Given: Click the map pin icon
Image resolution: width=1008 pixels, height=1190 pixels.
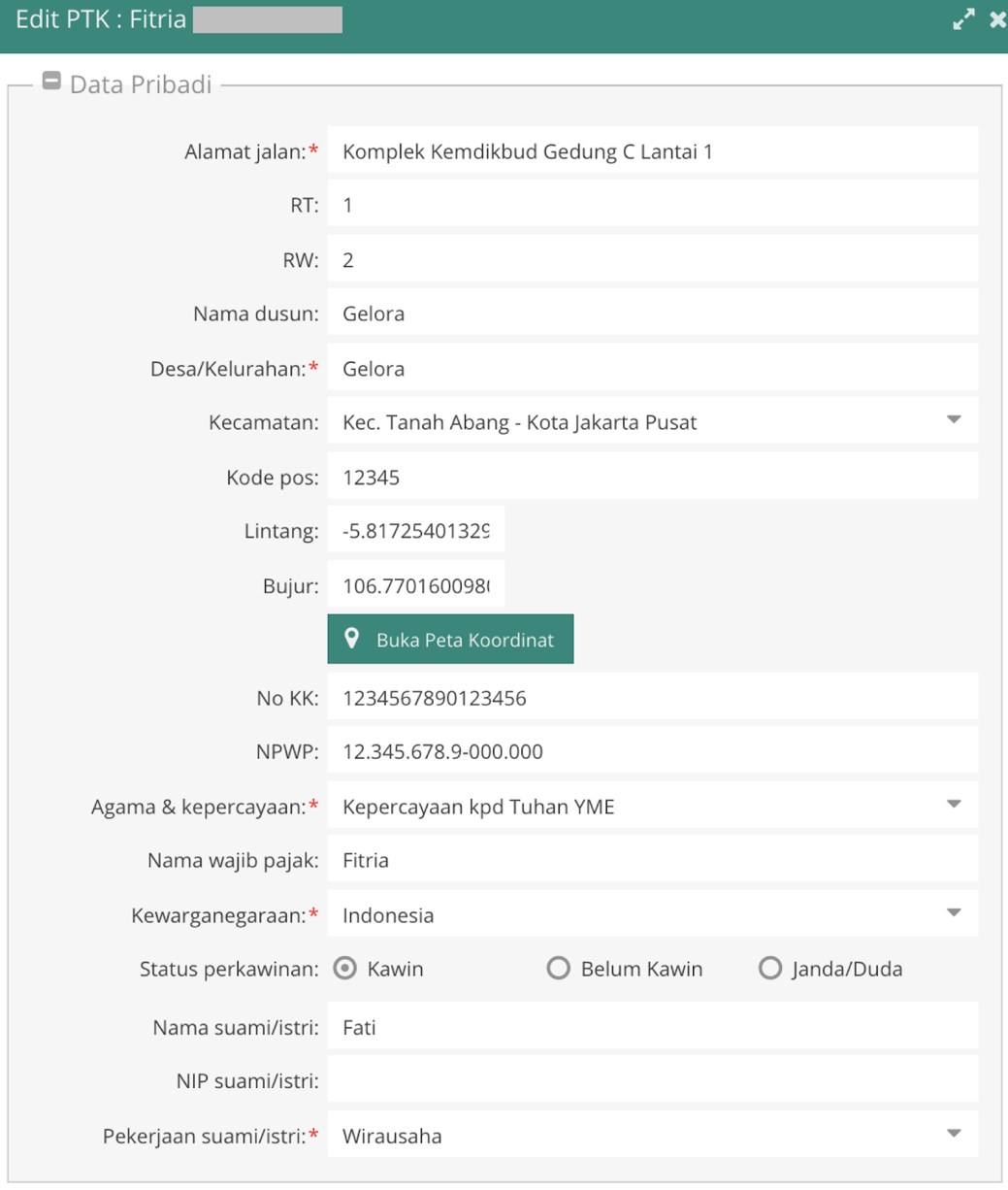Looking at the screenshot, I should (x=352, y=639).
